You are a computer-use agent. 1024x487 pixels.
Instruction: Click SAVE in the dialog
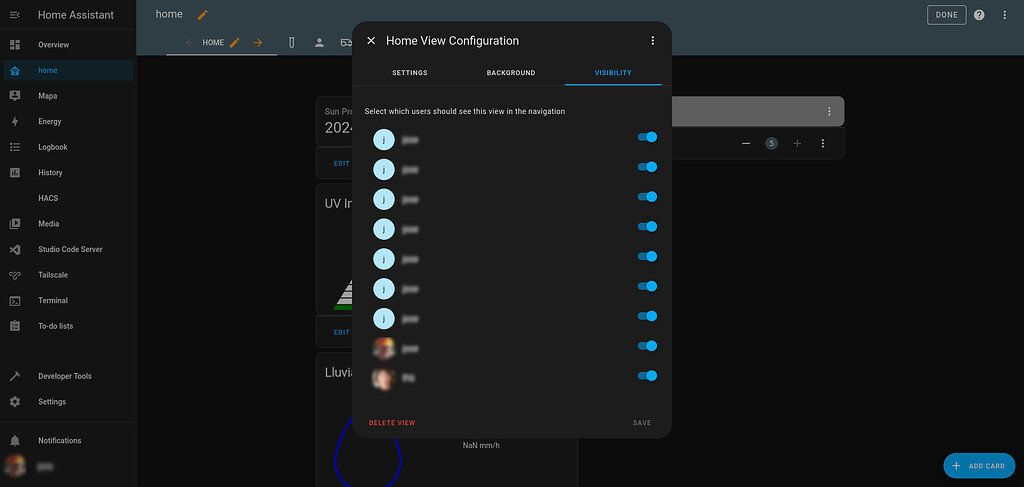pyautogui.click(x=642, y=423)
